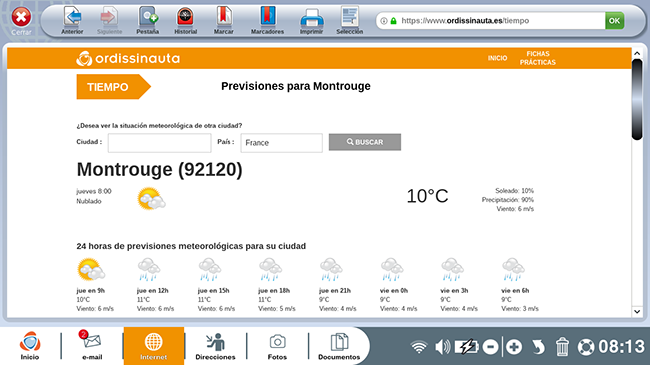Click the vie en 0h rain icon
The height and width of the screenshot is (365, 650).
pos(392,269)
